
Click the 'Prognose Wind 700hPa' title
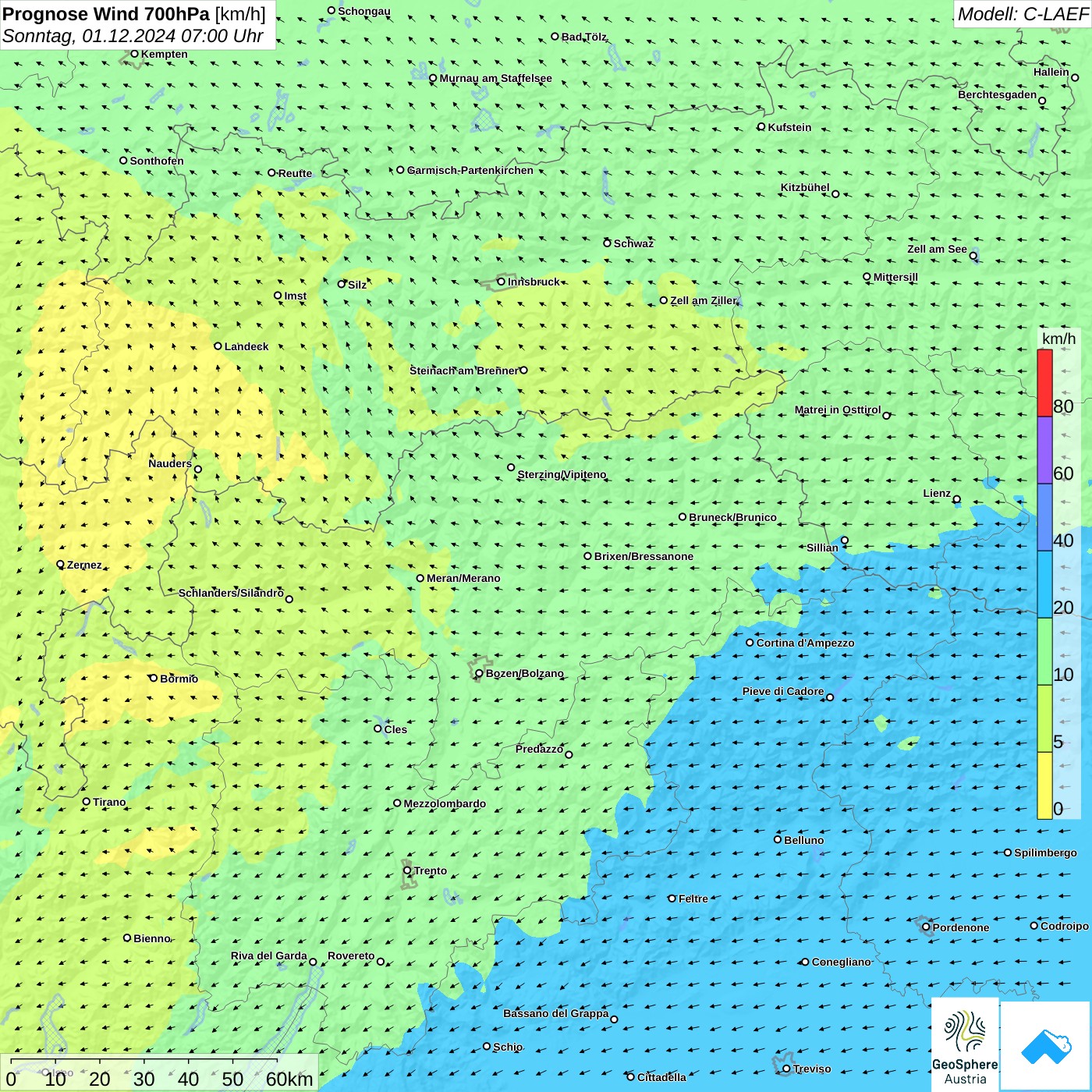[x=106, y=14]
